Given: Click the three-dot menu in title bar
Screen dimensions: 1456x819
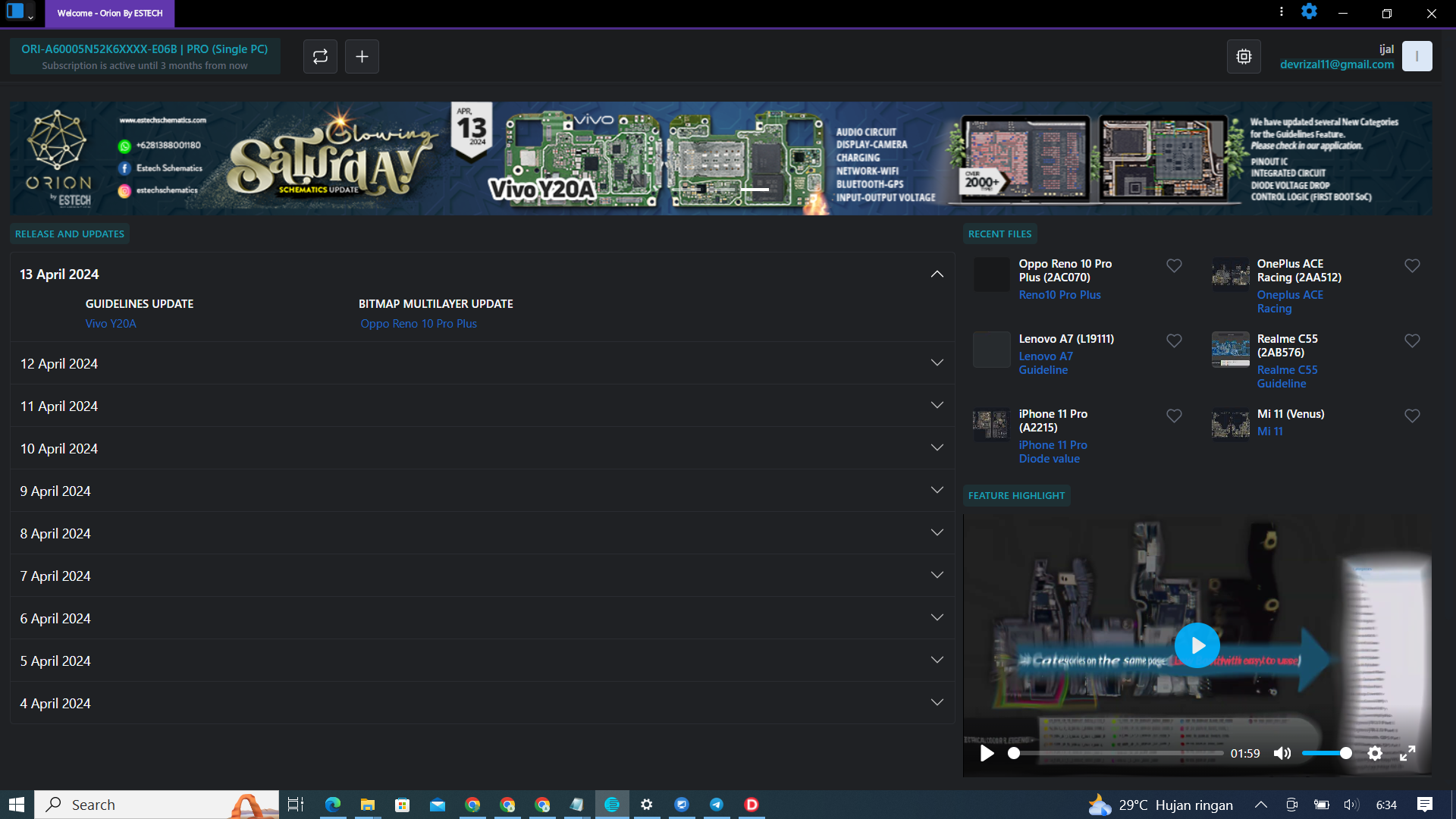Looking at the screenshot, I should (1282, 12).
